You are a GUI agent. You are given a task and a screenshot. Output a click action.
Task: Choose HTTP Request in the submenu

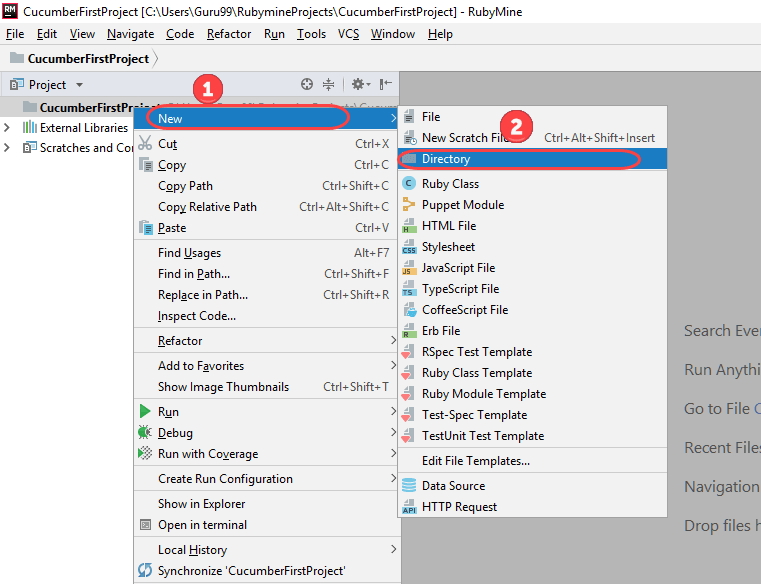(x=459, y=507)
